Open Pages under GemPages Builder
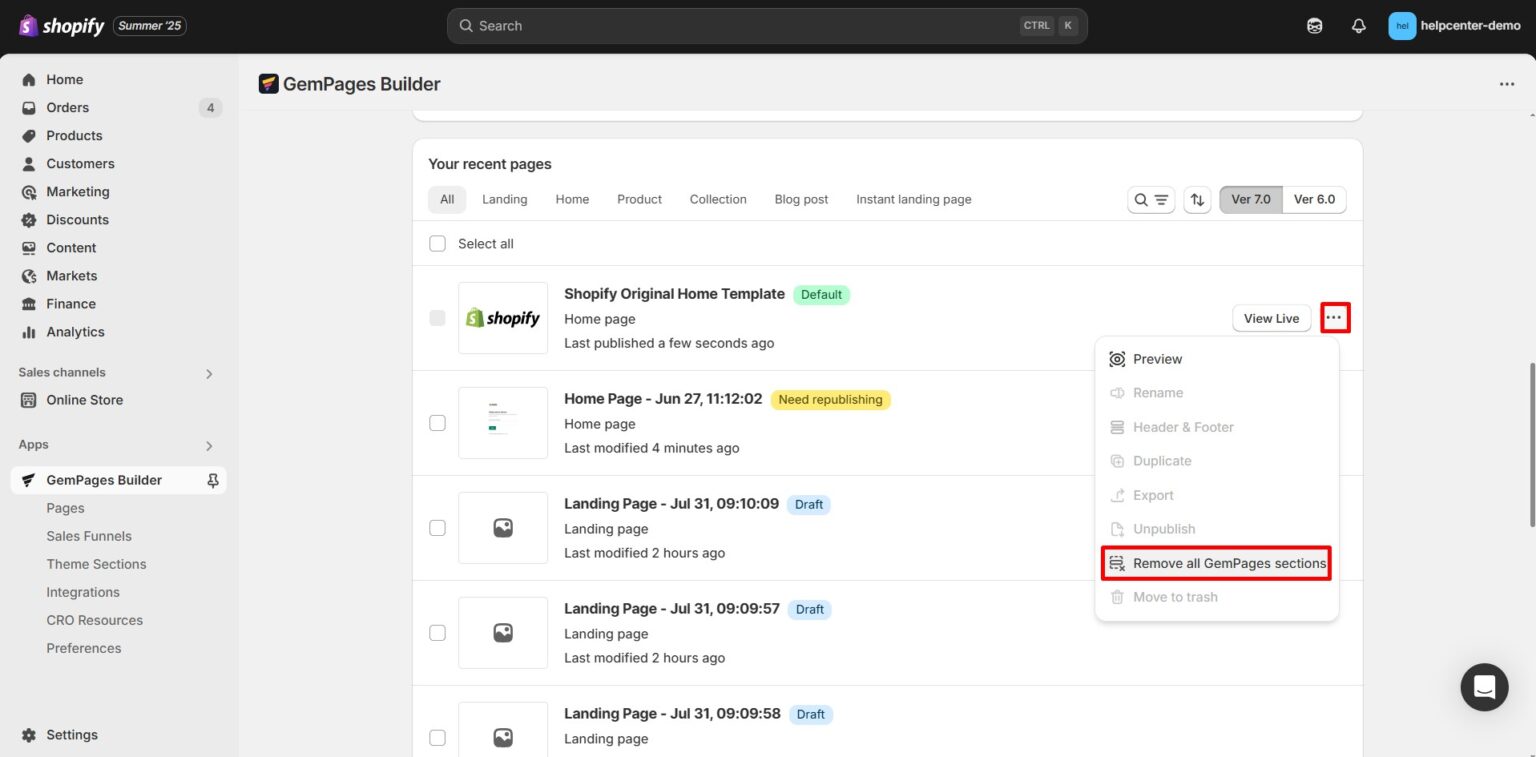Screen dimensions: 1536x757 click(x=65, y=508)
